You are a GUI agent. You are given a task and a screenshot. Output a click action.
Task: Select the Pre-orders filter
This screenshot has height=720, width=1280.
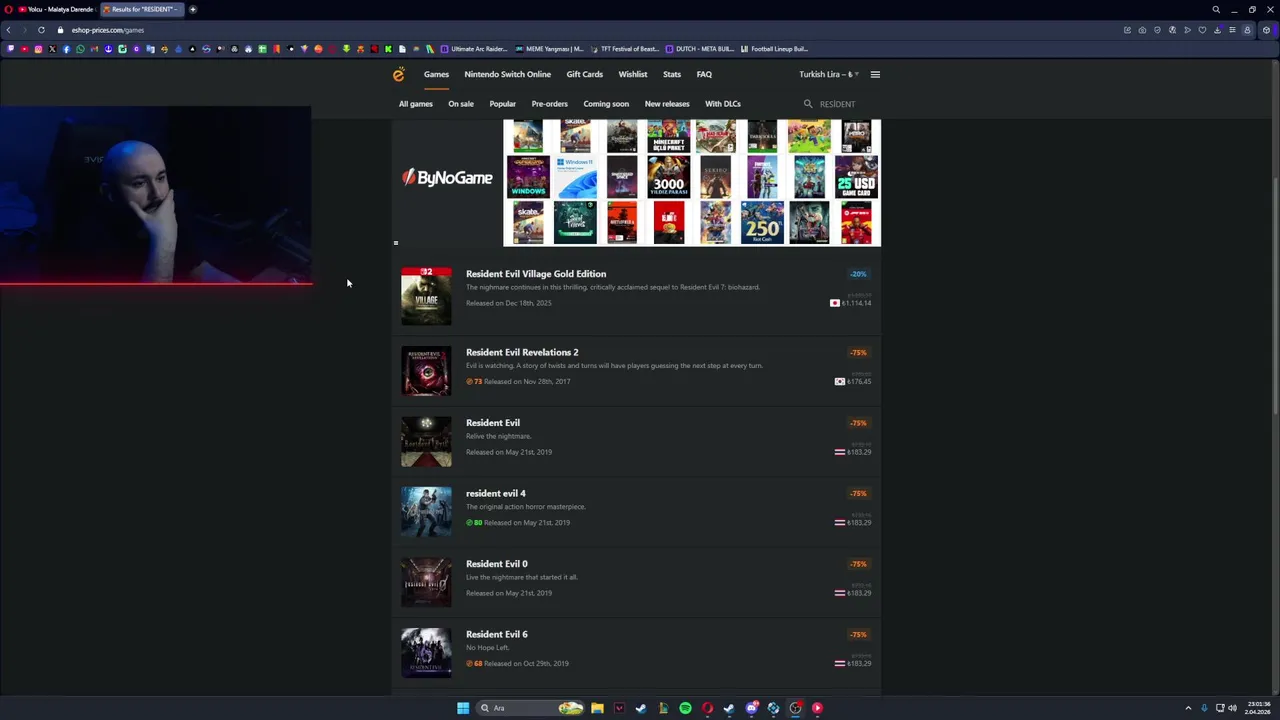tap(550, 104)
